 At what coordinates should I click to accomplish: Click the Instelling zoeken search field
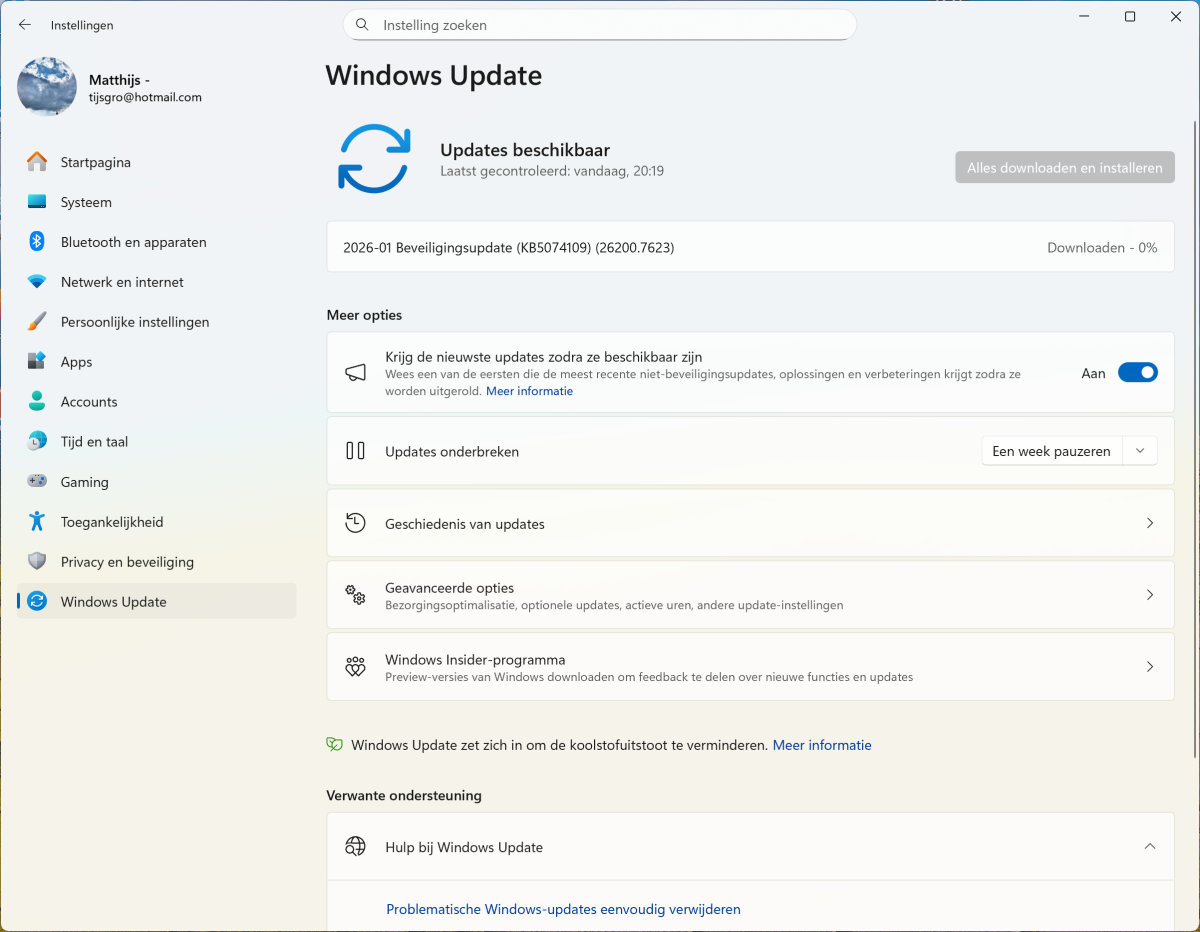(x=600, y=25)
